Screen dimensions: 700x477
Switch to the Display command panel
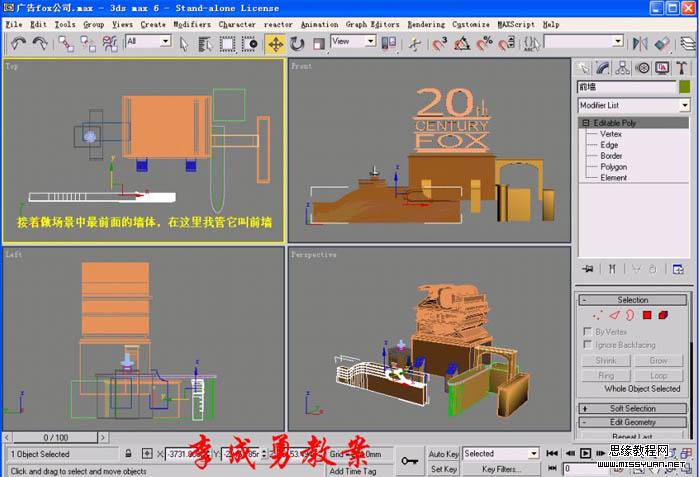click(662, 68)
